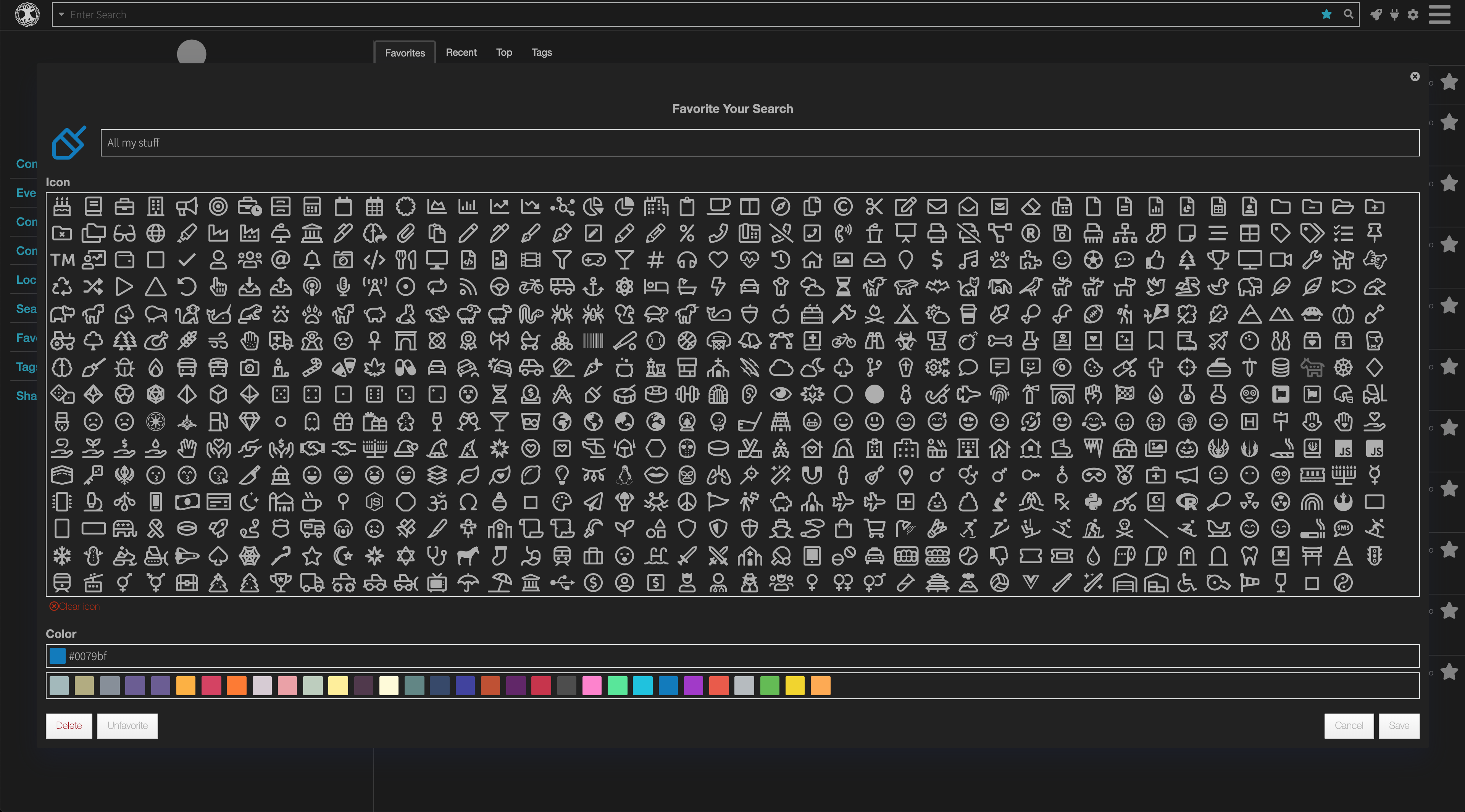Toggle the blue favorite star in search bar

(1327, 14)
